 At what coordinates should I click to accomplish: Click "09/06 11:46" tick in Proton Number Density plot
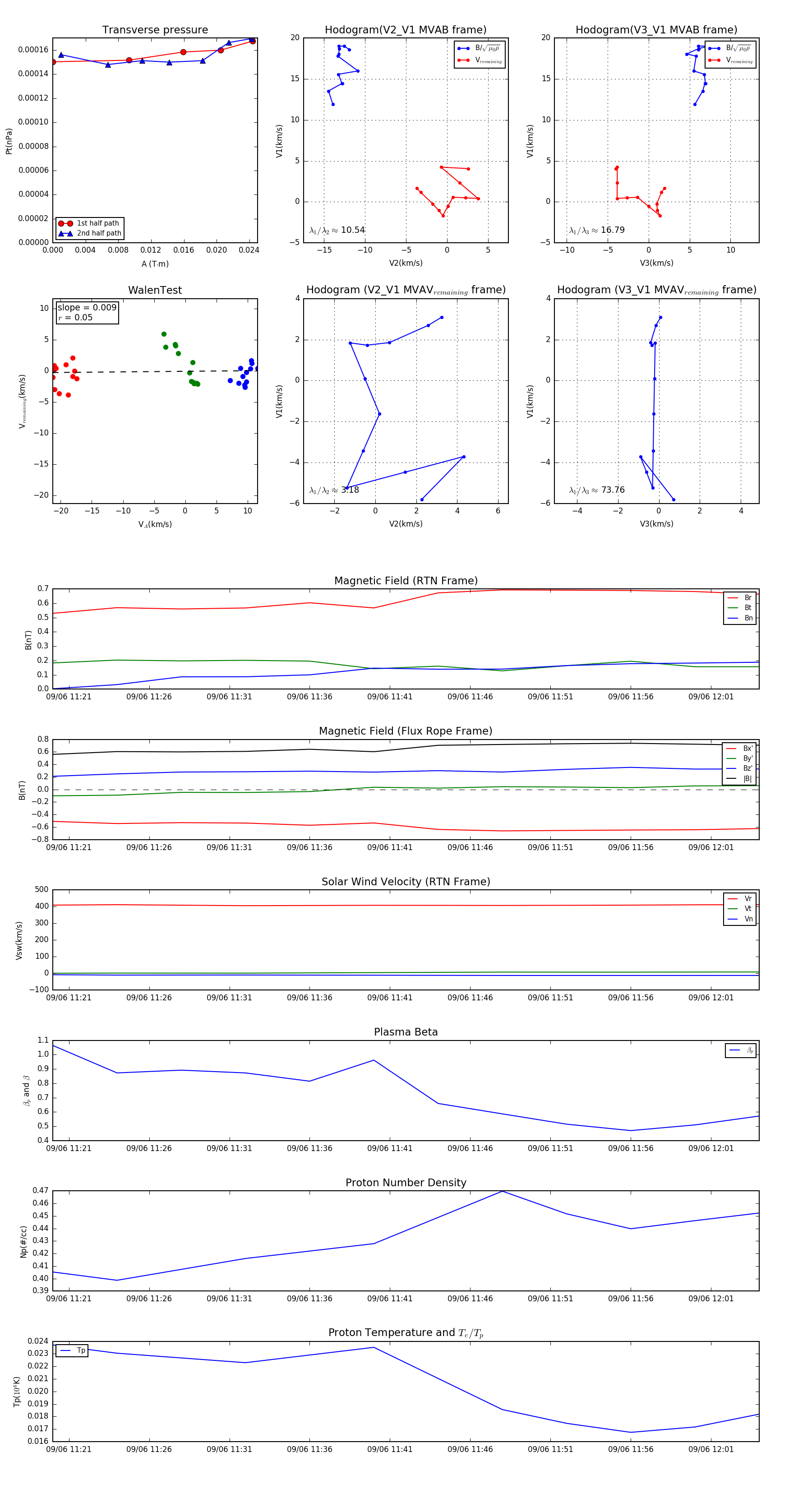click(x=470, y=1299)
